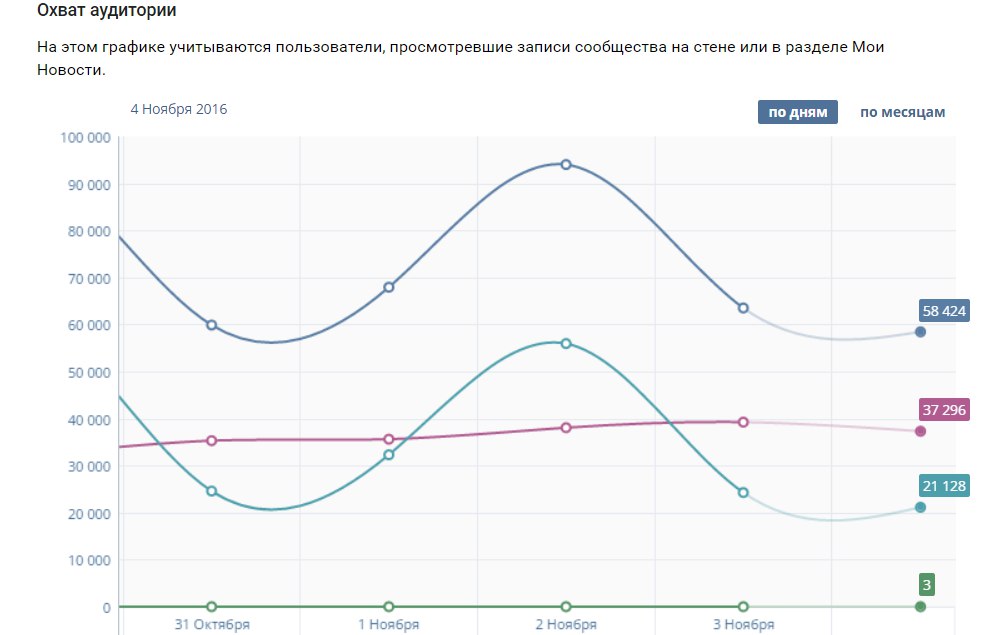Select the green line point on 1 Ноября

(x=389, y=607)
